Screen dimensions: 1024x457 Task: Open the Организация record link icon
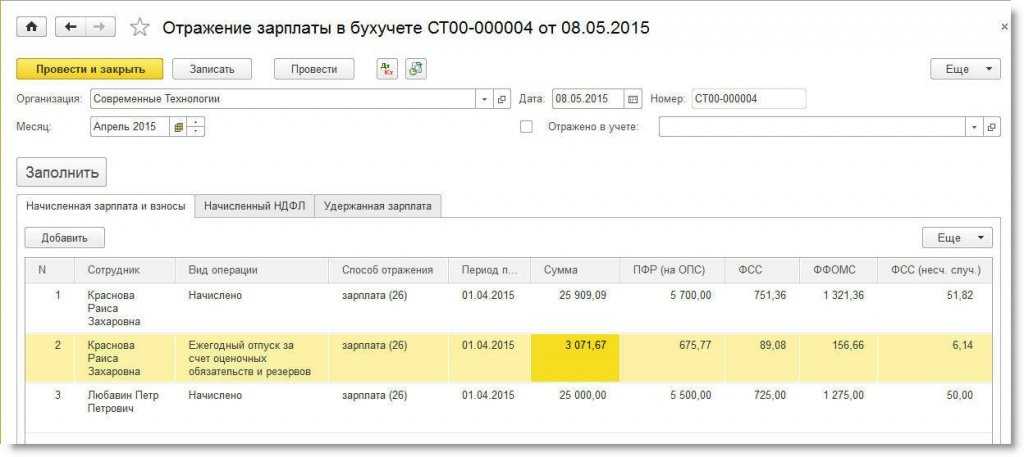(x=502, y=99)
